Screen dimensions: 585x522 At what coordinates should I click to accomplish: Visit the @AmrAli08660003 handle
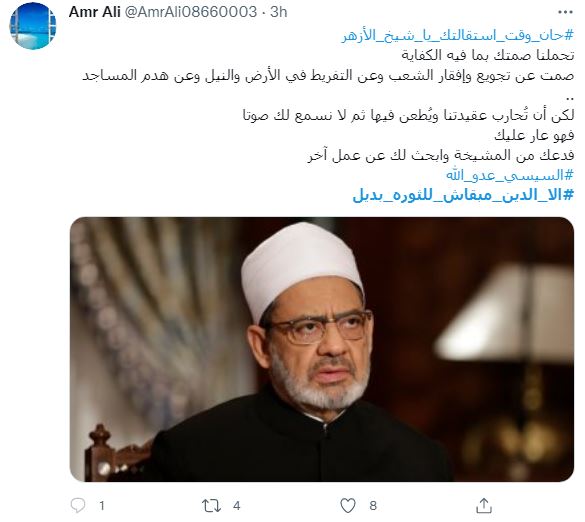pyautogui.click(x=190, y=12)
